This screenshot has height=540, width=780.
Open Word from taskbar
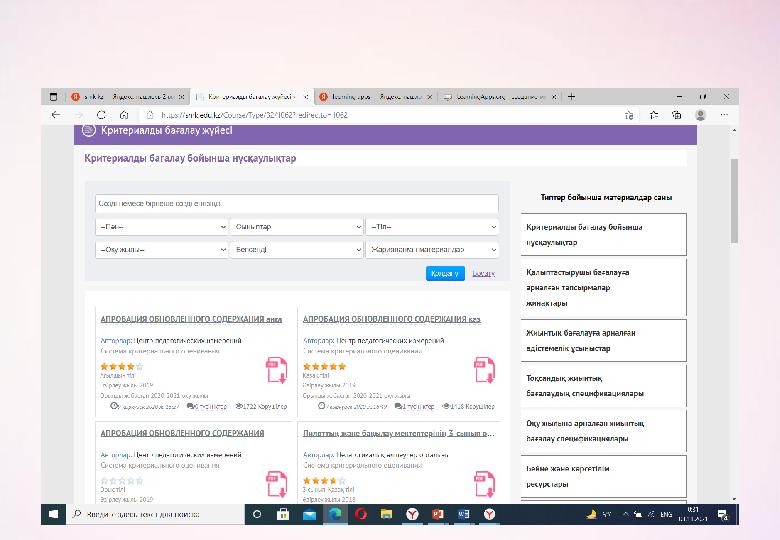coord(464,514)
